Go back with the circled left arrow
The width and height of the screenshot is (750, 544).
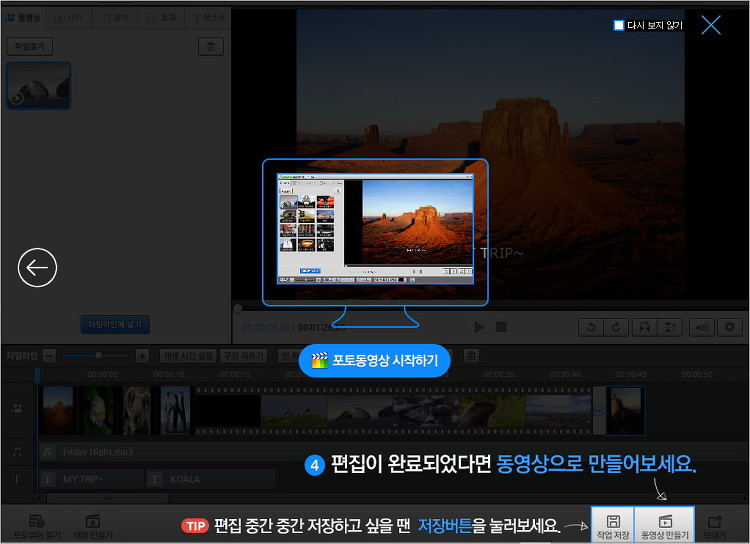(x=37, y=267)
